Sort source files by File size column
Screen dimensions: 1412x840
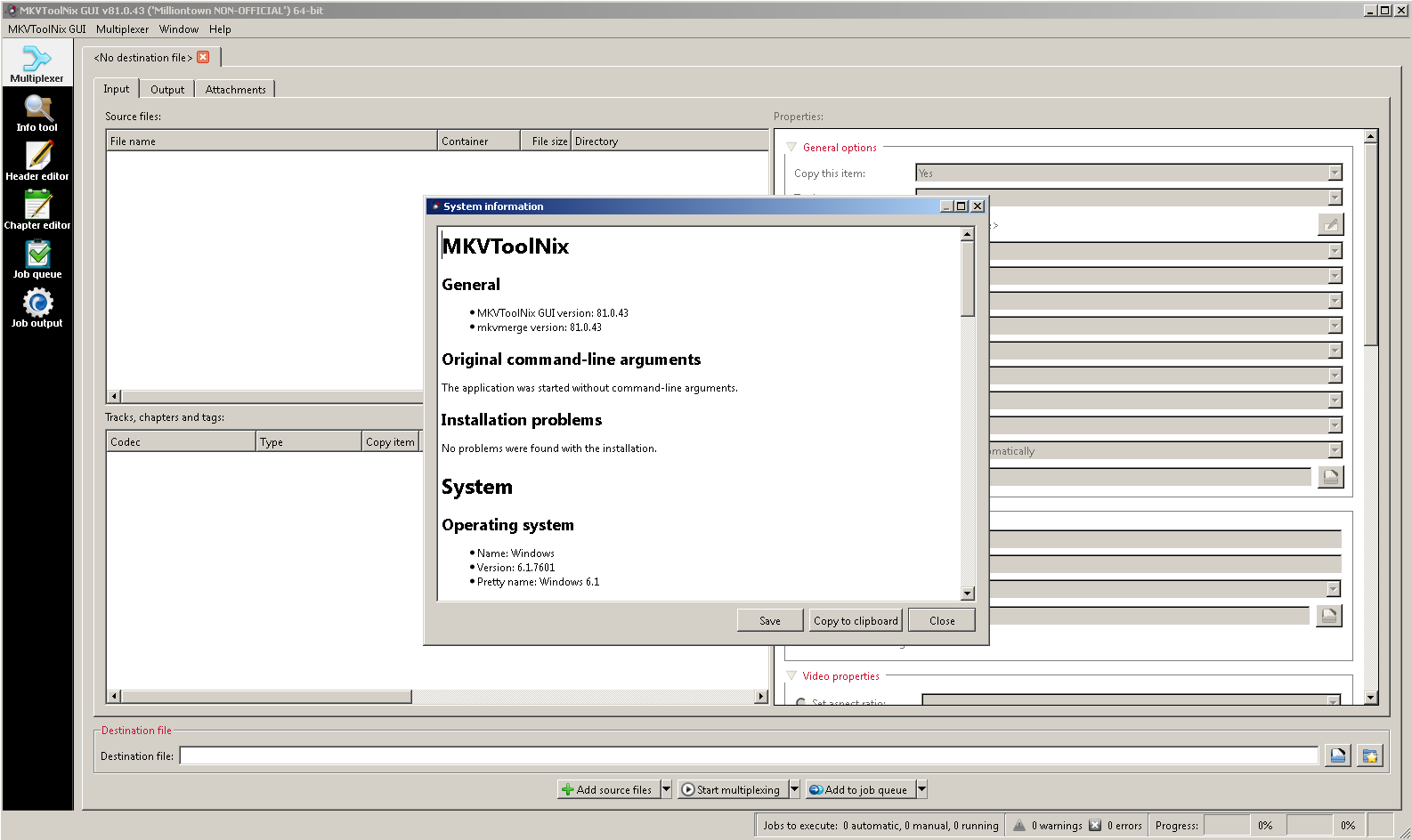(546, 141)
